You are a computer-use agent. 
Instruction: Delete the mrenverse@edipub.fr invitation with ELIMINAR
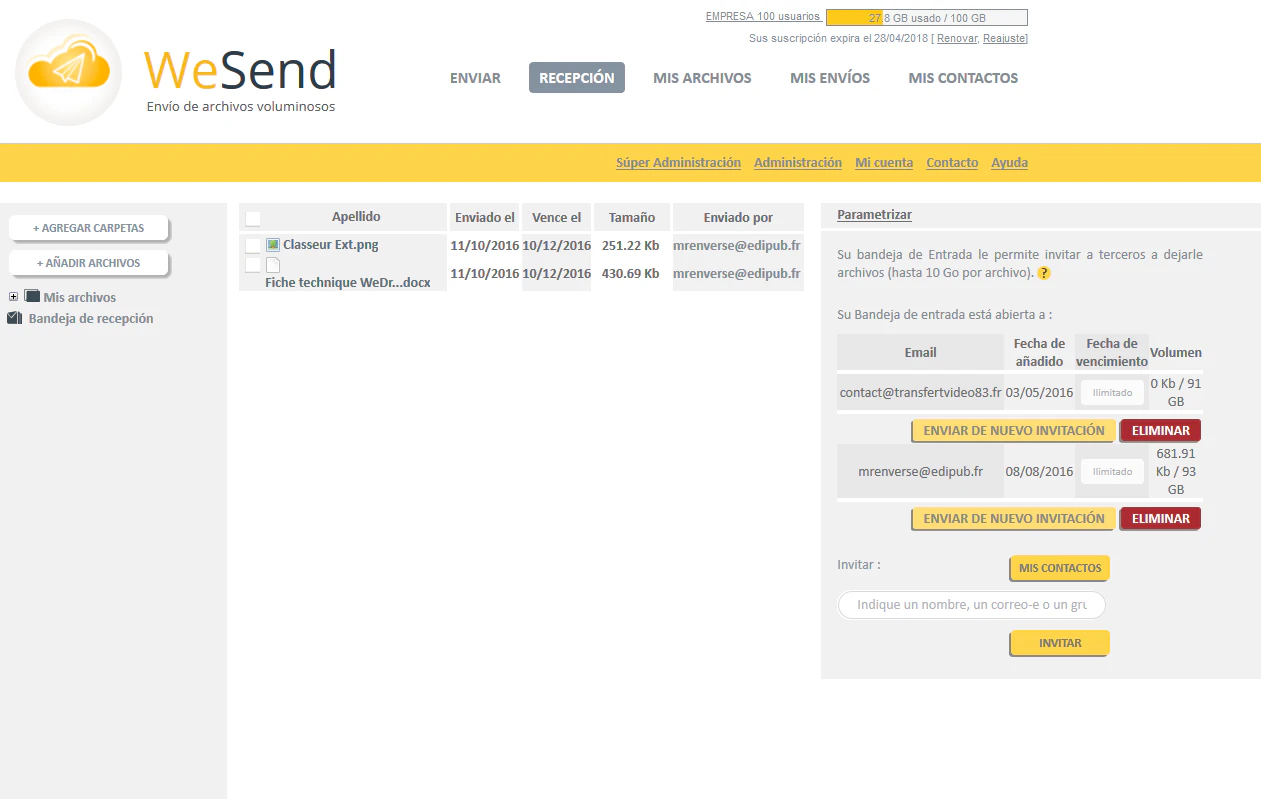click(x=1160, y=519)
